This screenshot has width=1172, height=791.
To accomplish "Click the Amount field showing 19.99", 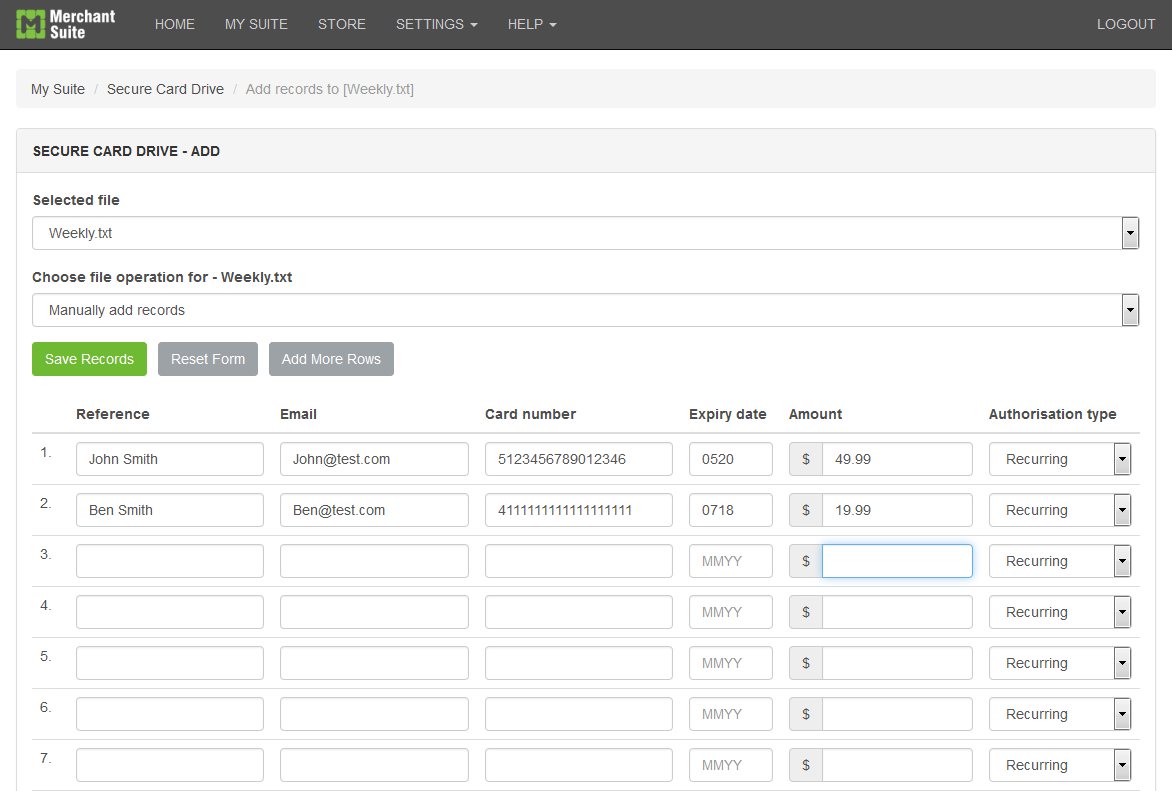I will click(x=897, y=510).
